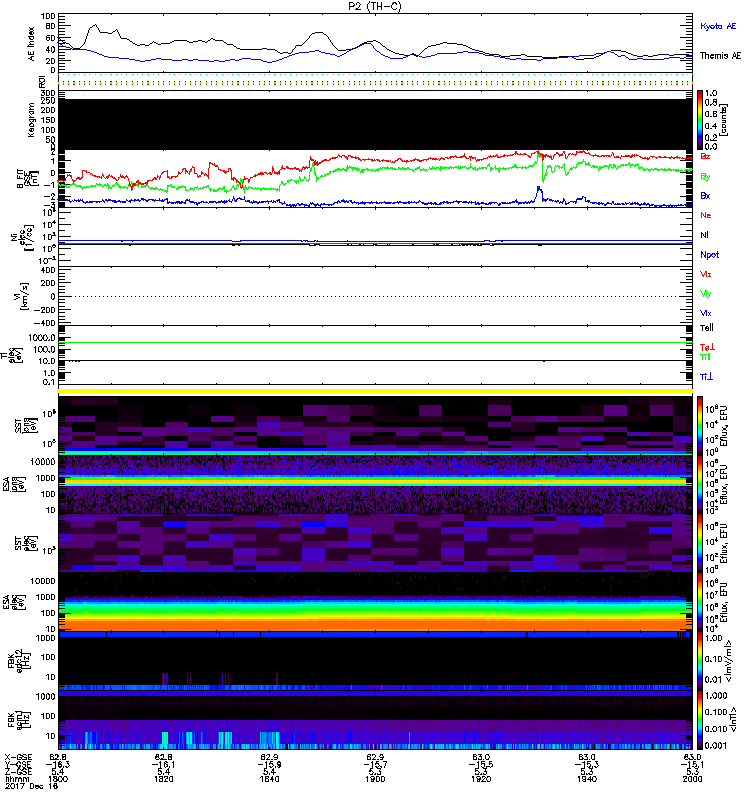Click the '2000' time tick label
750x800 pixels.
point(692,779)
